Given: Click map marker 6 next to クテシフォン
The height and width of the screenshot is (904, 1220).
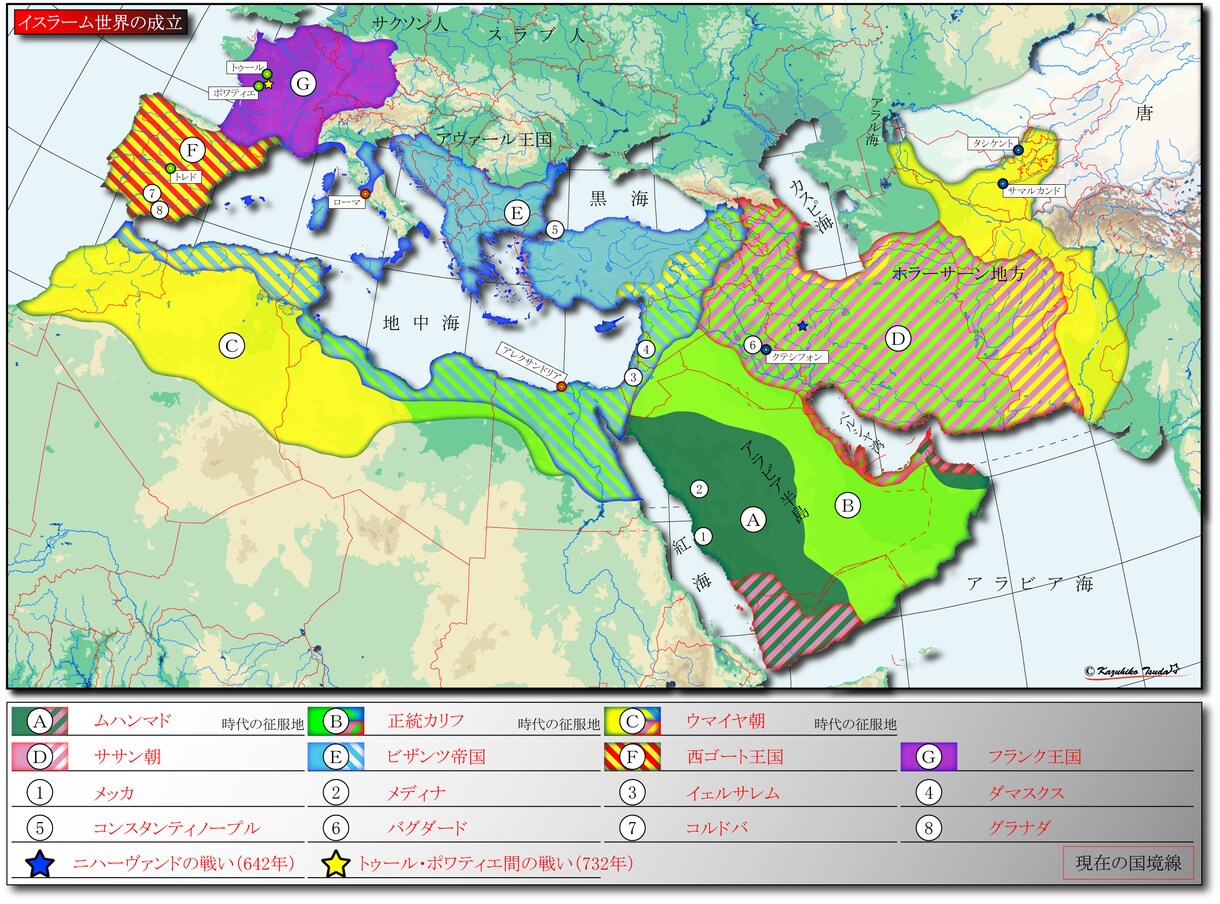Looking at the screenshot, I should [753, 344].
